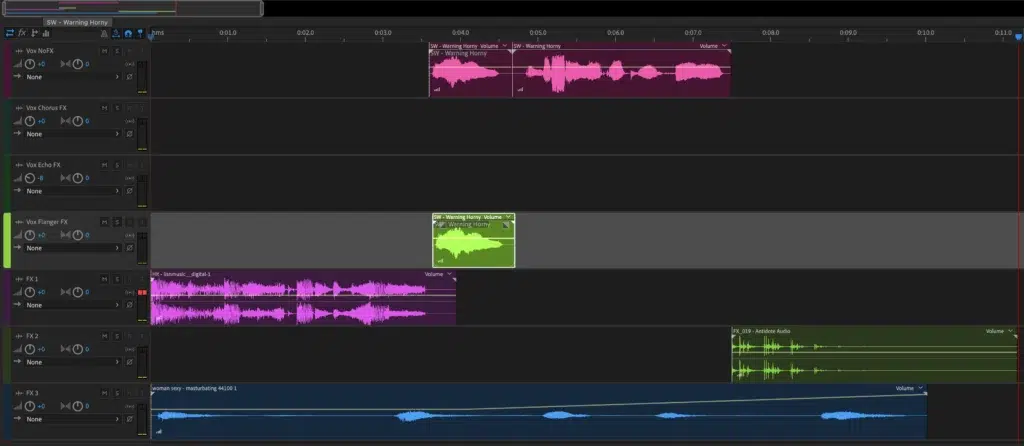Toggle global clip stretching icon
Screen dimensions: 1024x446
click(116, 33)
